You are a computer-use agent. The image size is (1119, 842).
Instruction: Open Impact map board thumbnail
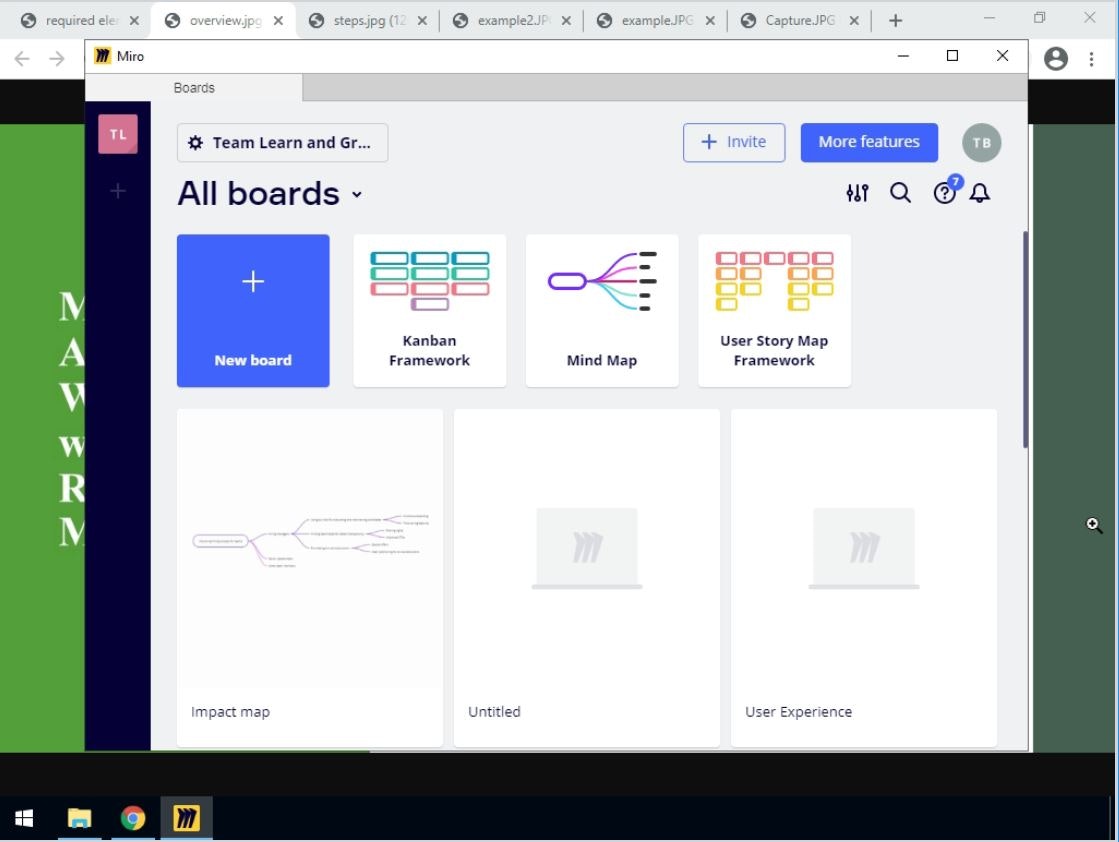tap(310, 549)
